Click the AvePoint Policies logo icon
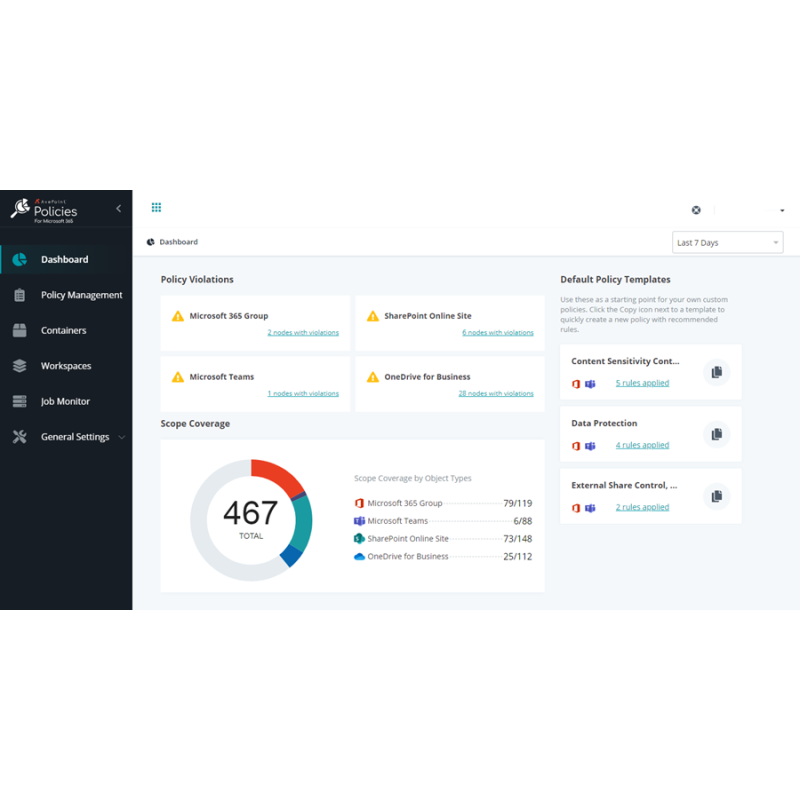 [x=21, y=209]
